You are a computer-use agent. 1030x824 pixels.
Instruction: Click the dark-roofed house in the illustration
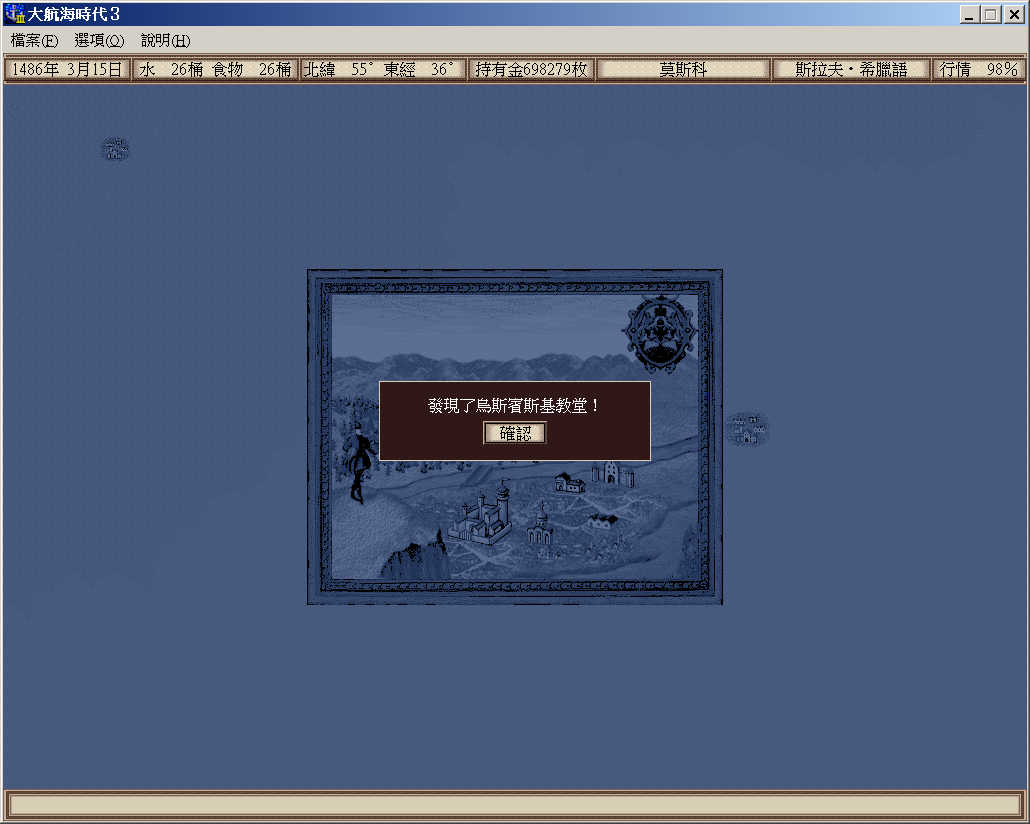point(569,483)
